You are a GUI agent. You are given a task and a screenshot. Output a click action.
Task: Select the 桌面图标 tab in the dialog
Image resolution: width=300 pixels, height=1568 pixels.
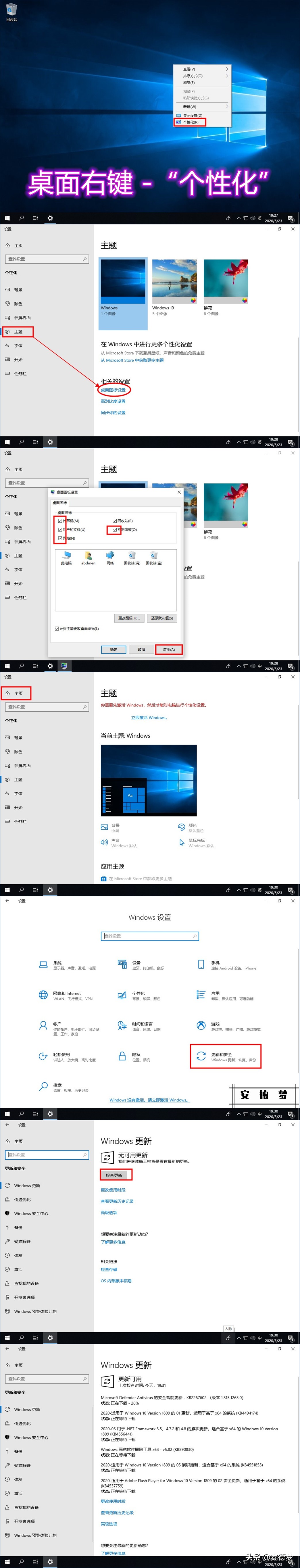coord(60,503)
